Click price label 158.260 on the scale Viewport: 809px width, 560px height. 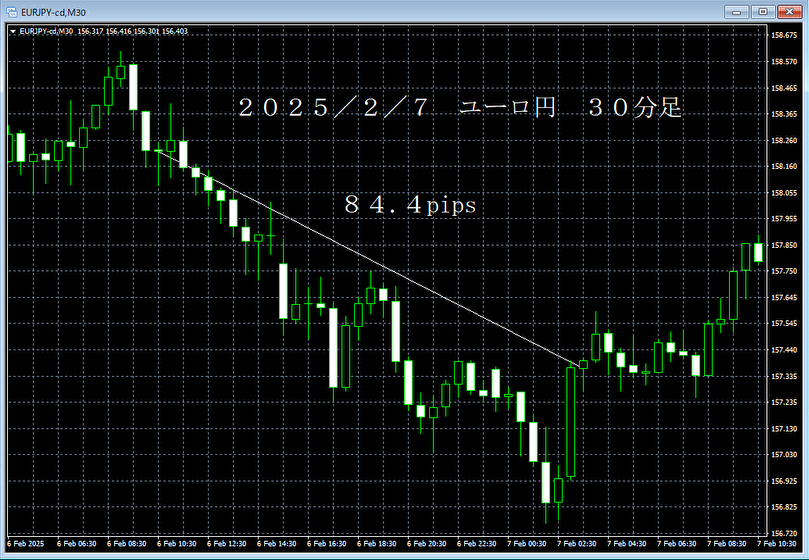point(784,140)
